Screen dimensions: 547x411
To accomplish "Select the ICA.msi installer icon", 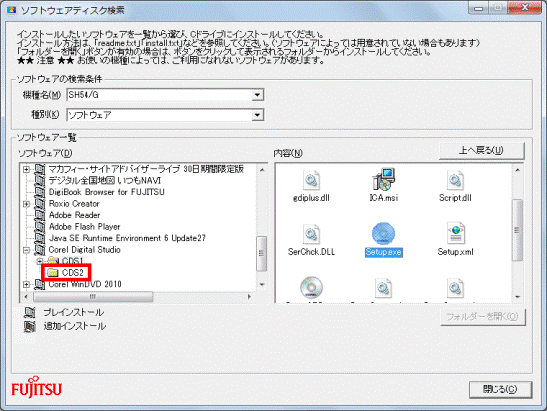I will pyautogui.click(x=383, y=180).
